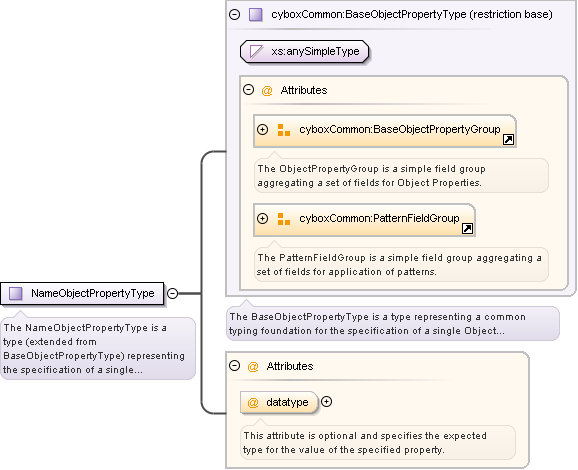Select the NameObjectPropertyType label
The height and width of the screenshot is (470, 578).
[x=93, y=293]
